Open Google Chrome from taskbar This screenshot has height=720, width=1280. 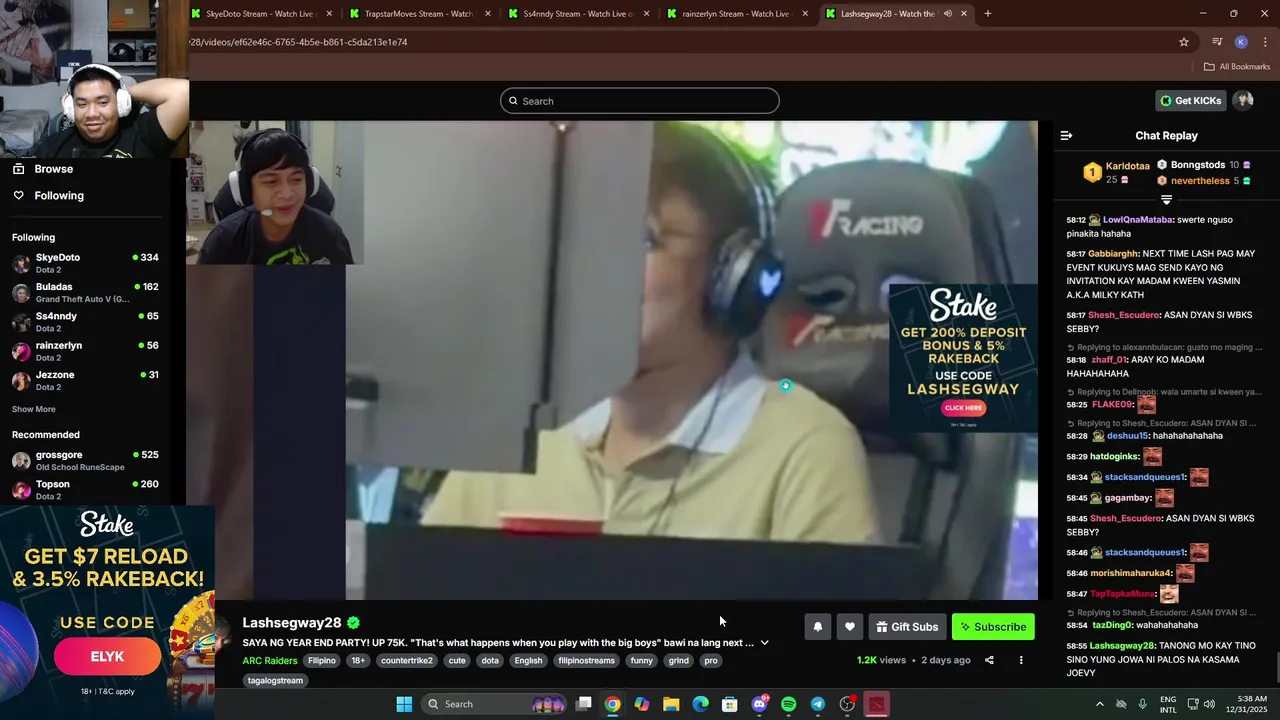click(612, 704)
